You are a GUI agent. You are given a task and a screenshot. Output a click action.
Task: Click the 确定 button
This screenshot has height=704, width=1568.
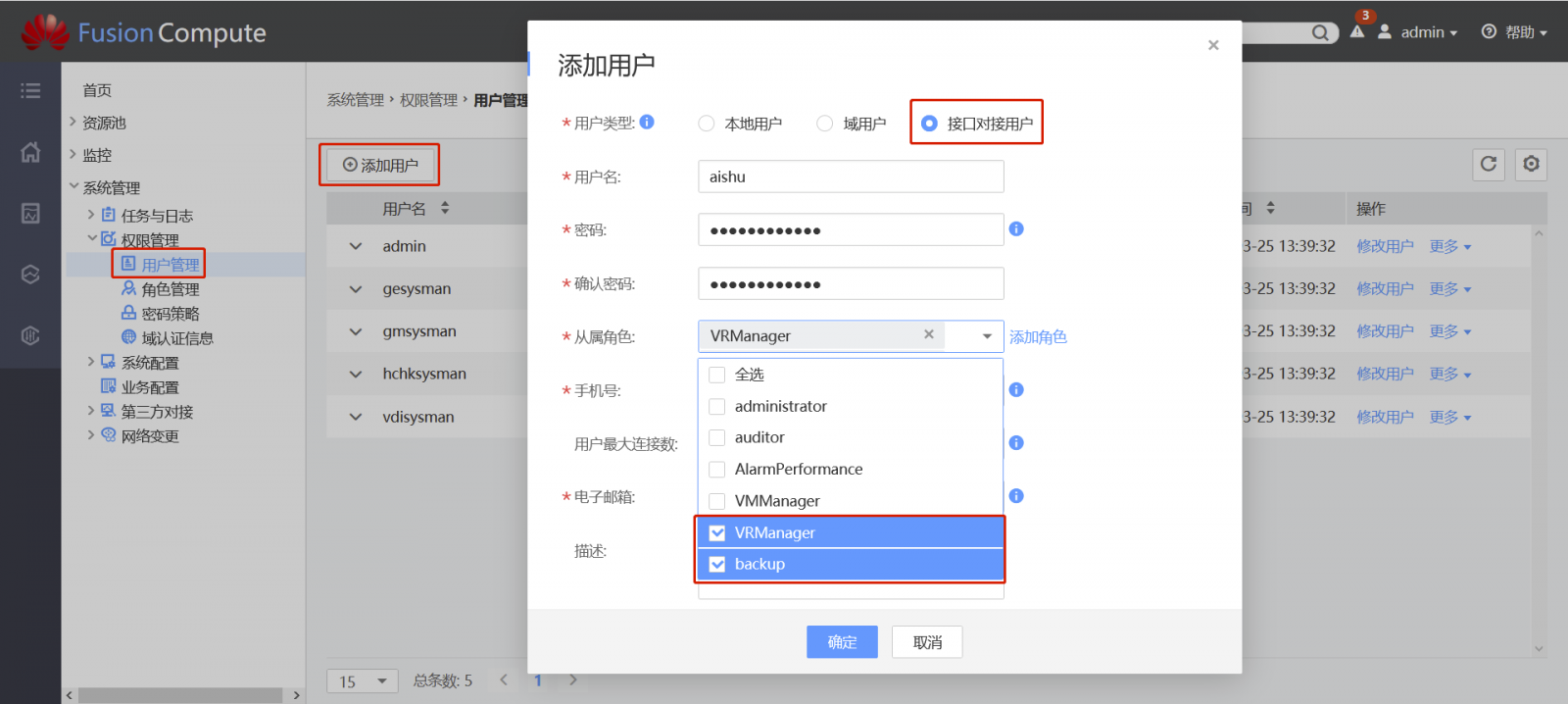842,642
